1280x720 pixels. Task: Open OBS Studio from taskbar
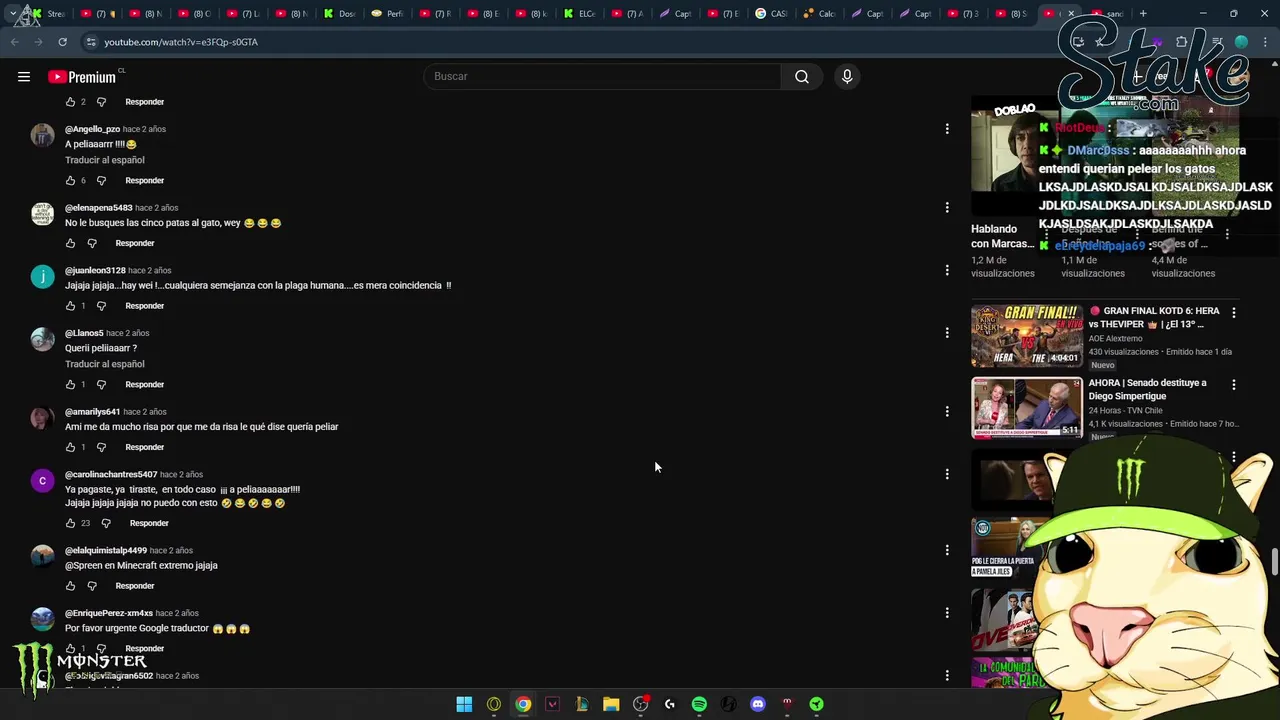tap(640, 704)
